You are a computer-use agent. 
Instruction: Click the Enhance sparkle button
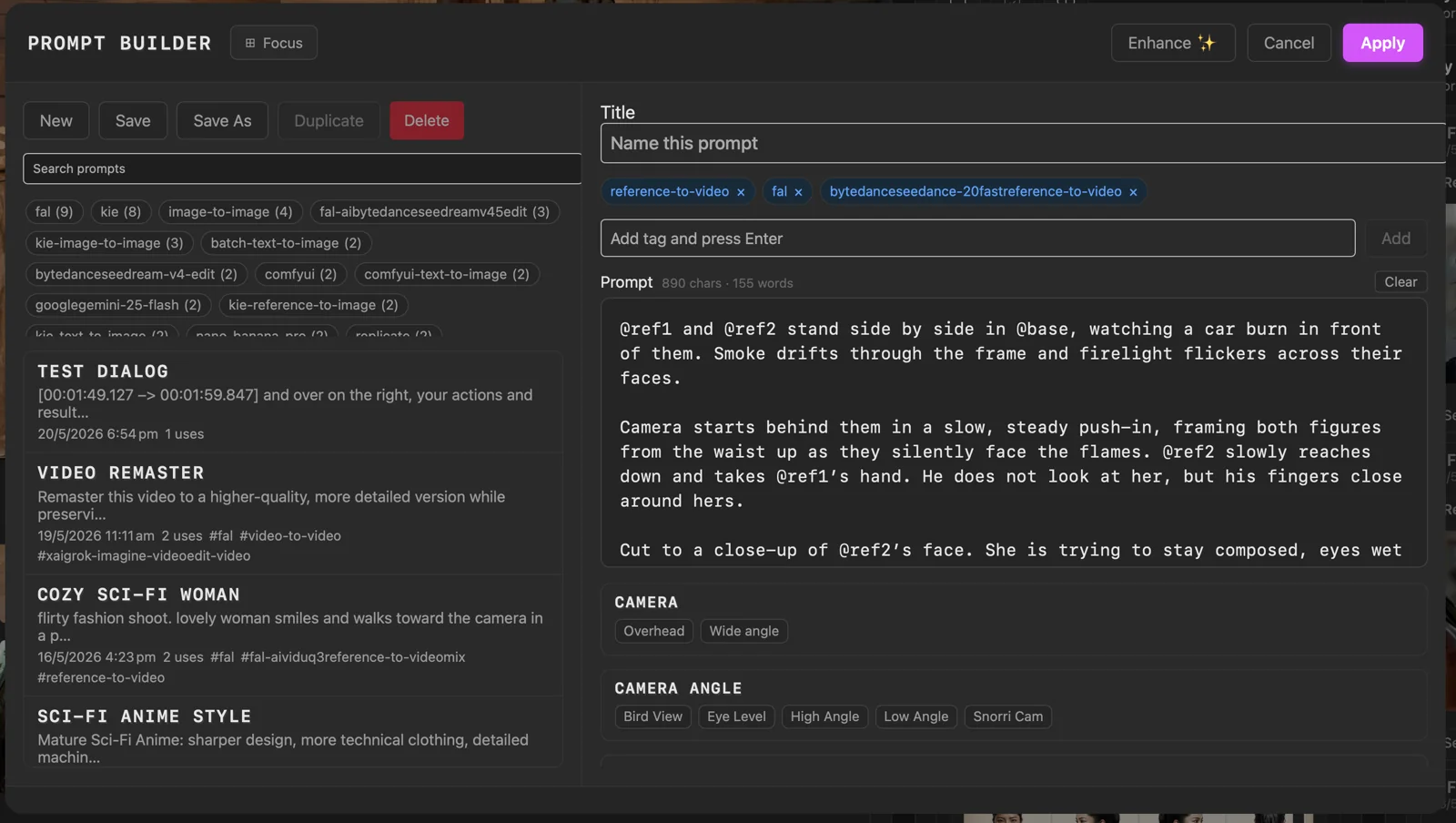pos(1173,43)
